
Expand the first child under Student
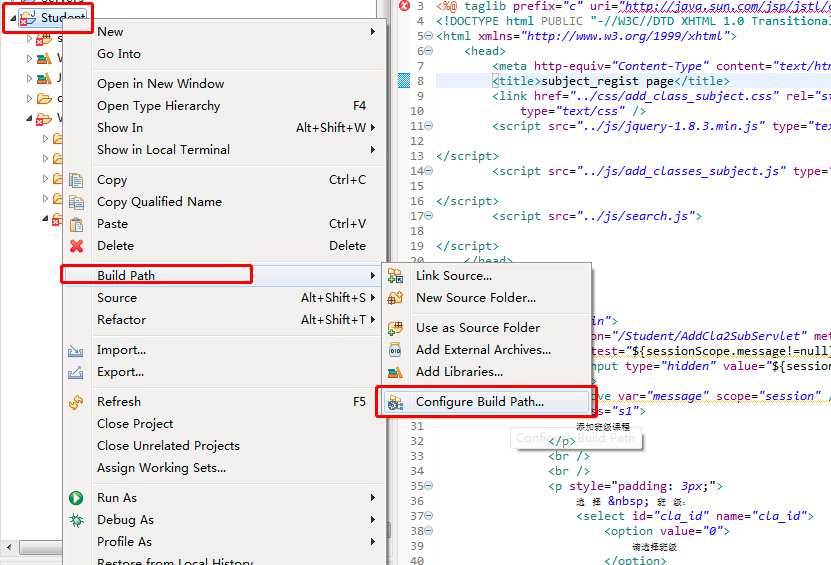pos(30,38)
